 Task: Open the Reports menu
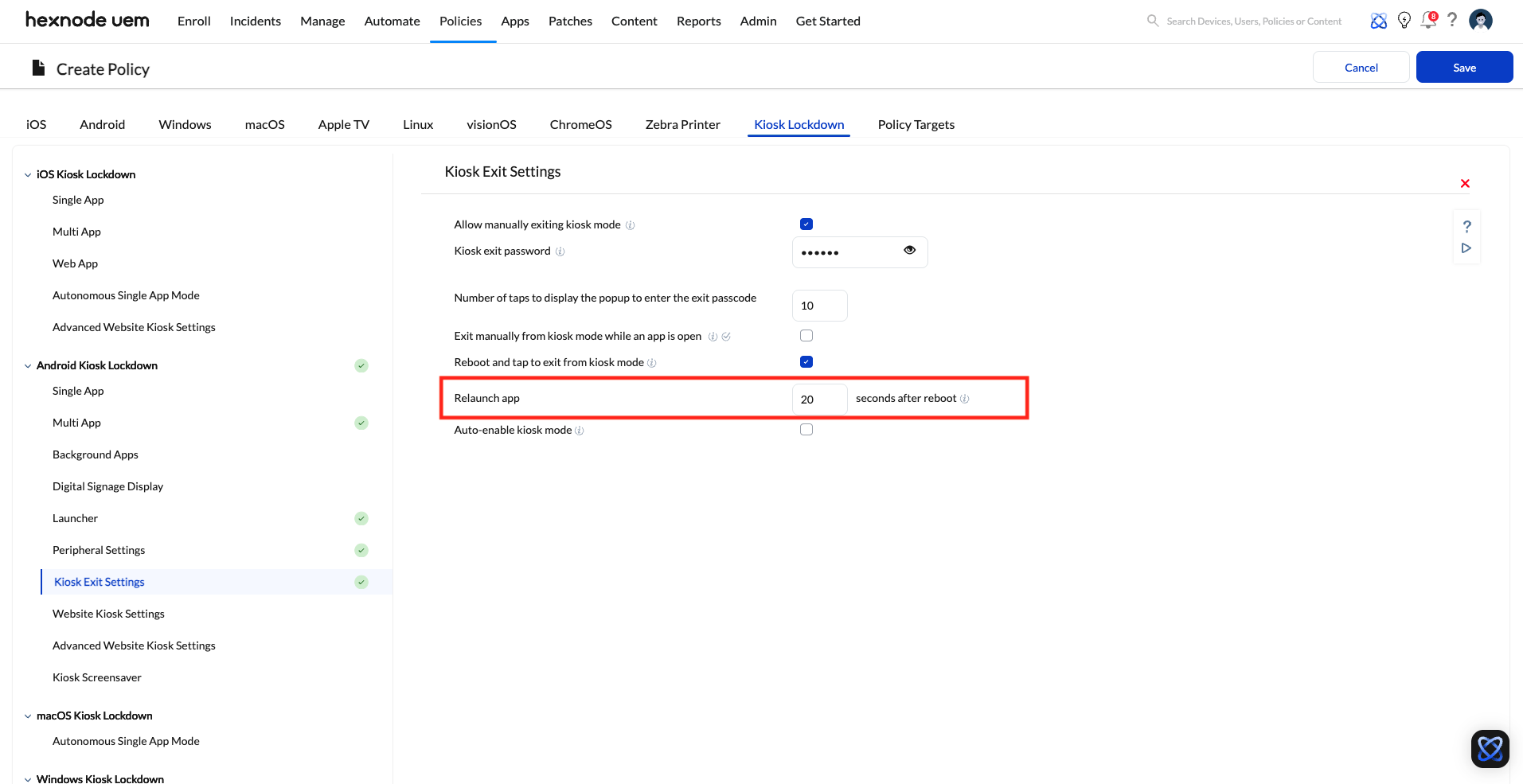[698, 21]
